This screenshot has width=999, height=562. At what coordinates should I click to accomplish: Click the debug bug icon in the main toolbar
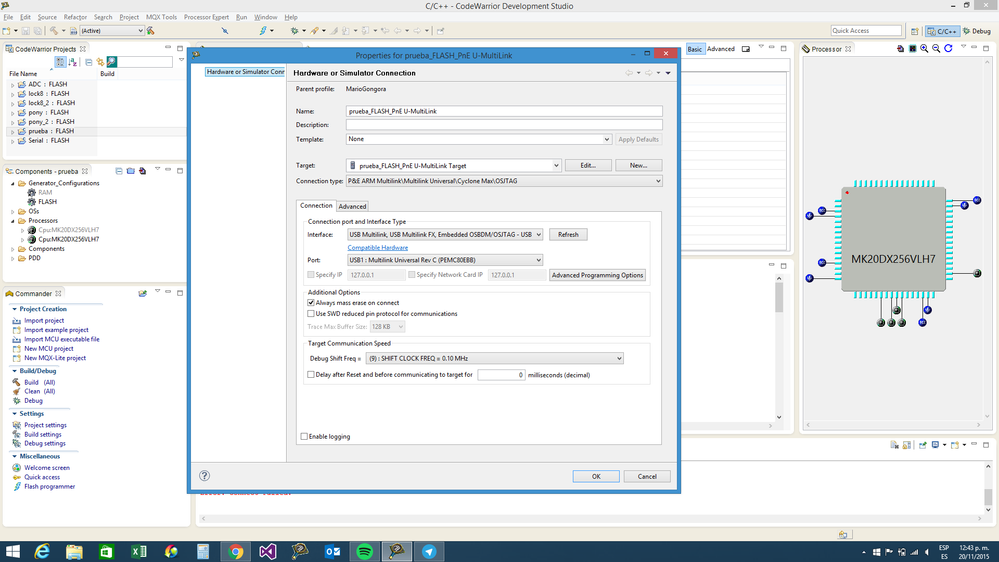(x=294, y=31)
